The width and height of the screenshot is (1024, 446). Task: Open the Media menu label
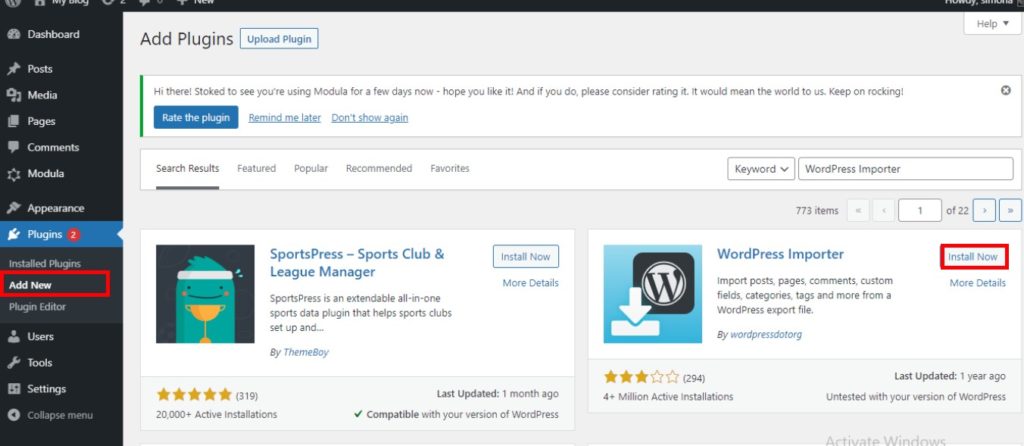click(x=42, y=95)
